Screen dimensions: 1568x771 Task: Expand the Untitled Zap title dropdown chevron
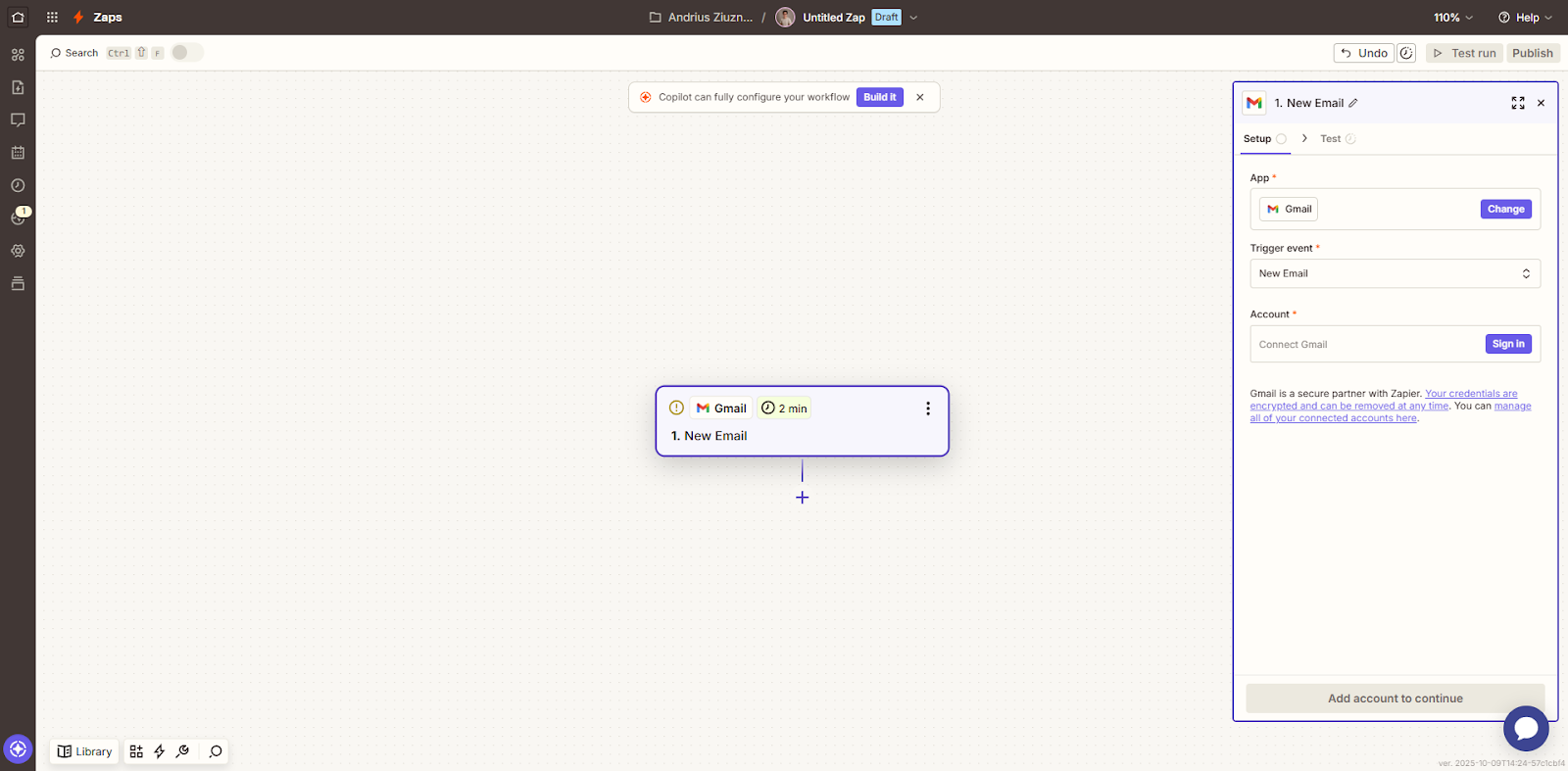click(913, 18)
